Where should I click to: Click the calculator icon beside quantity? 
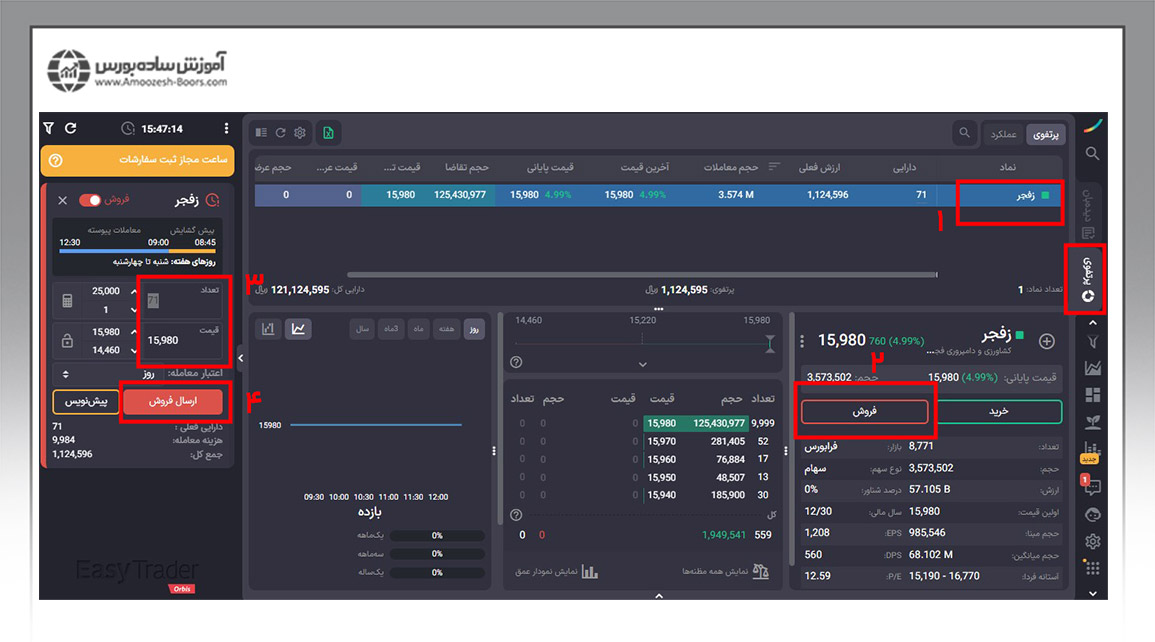click(67, 300)
